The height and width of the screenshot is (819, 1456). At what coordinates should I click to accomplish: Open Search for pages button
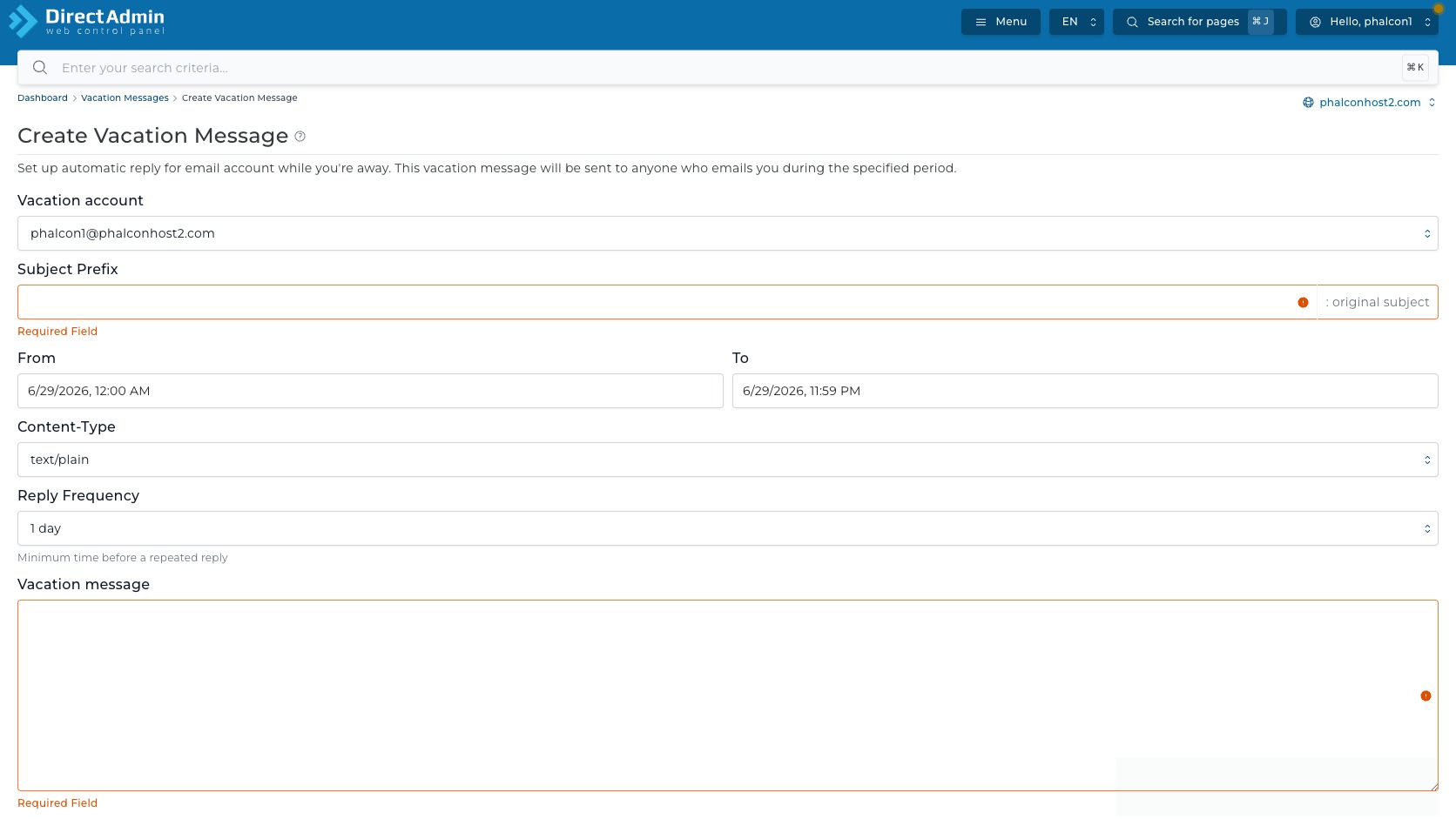coord(1199,22)
